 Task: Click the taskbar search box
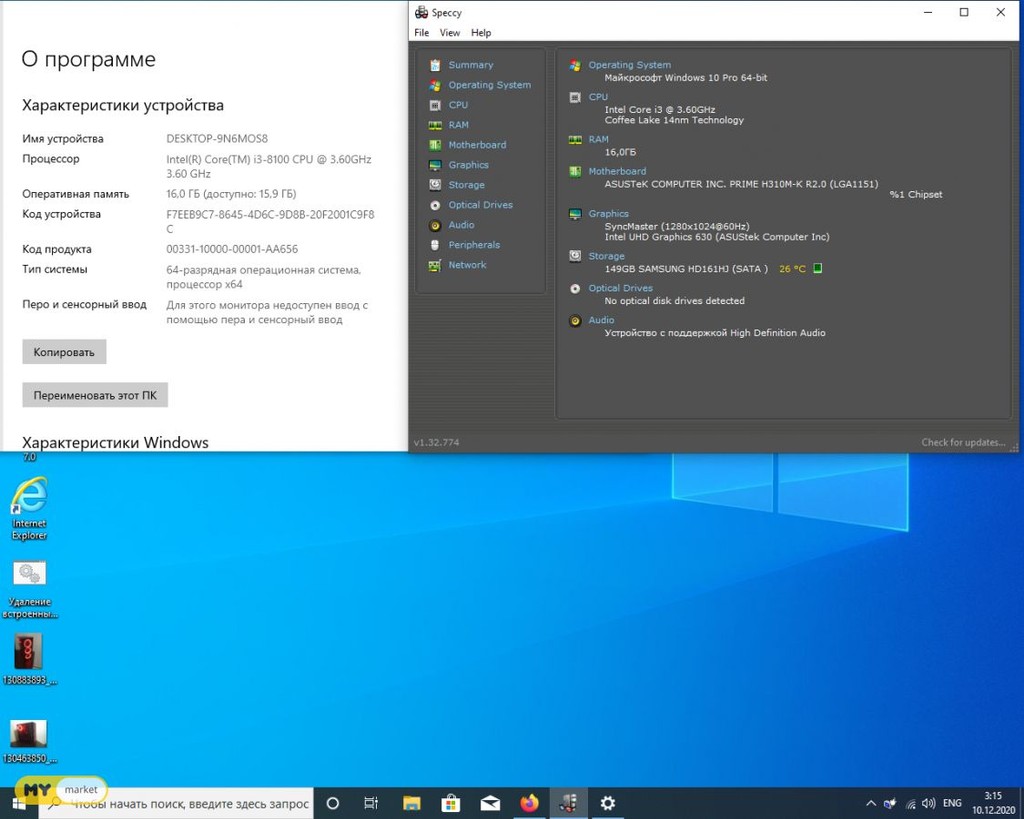[176, 803]
